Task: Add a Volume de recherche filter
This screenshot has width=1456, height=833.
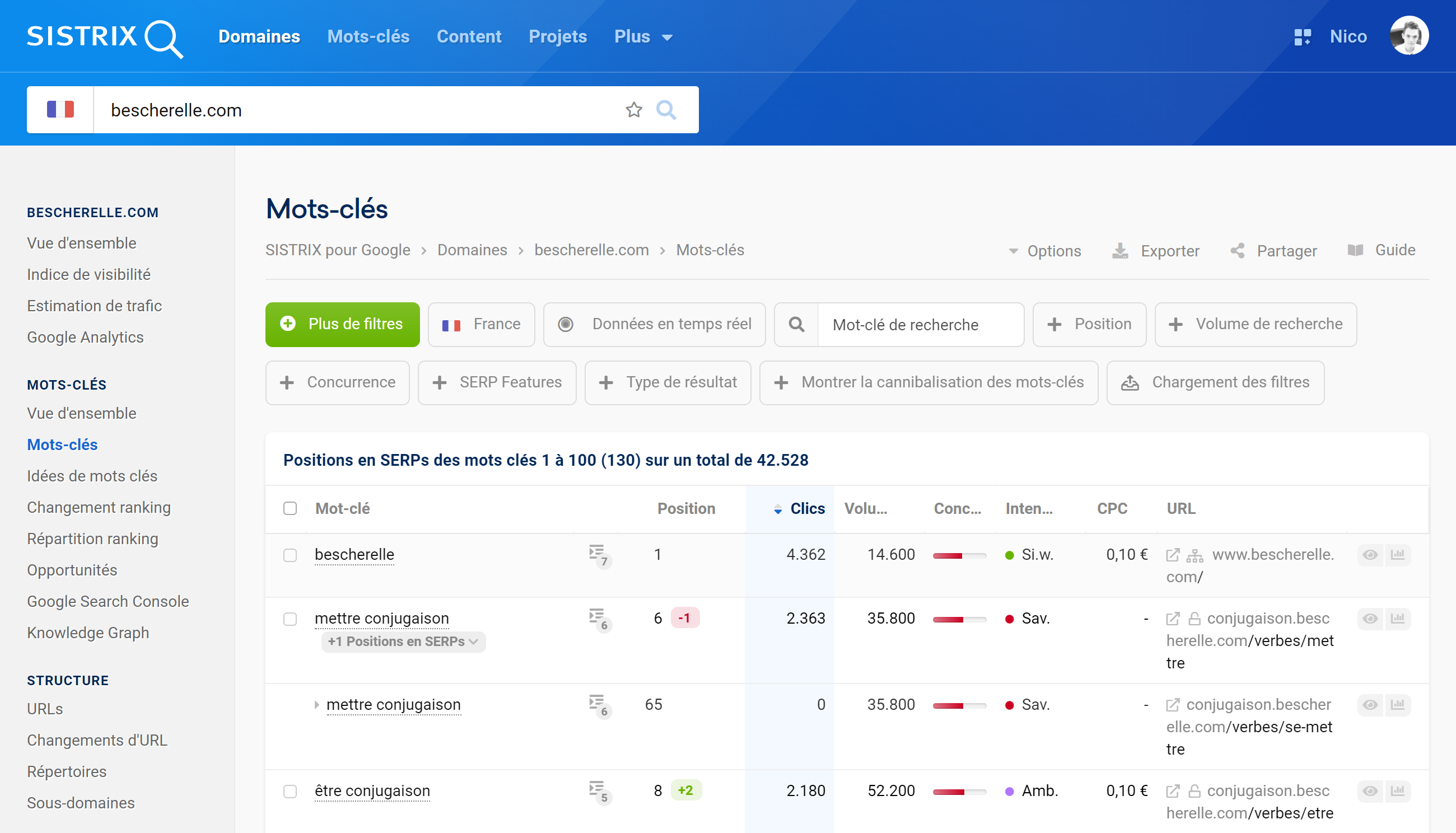Action: [1256, 324]
